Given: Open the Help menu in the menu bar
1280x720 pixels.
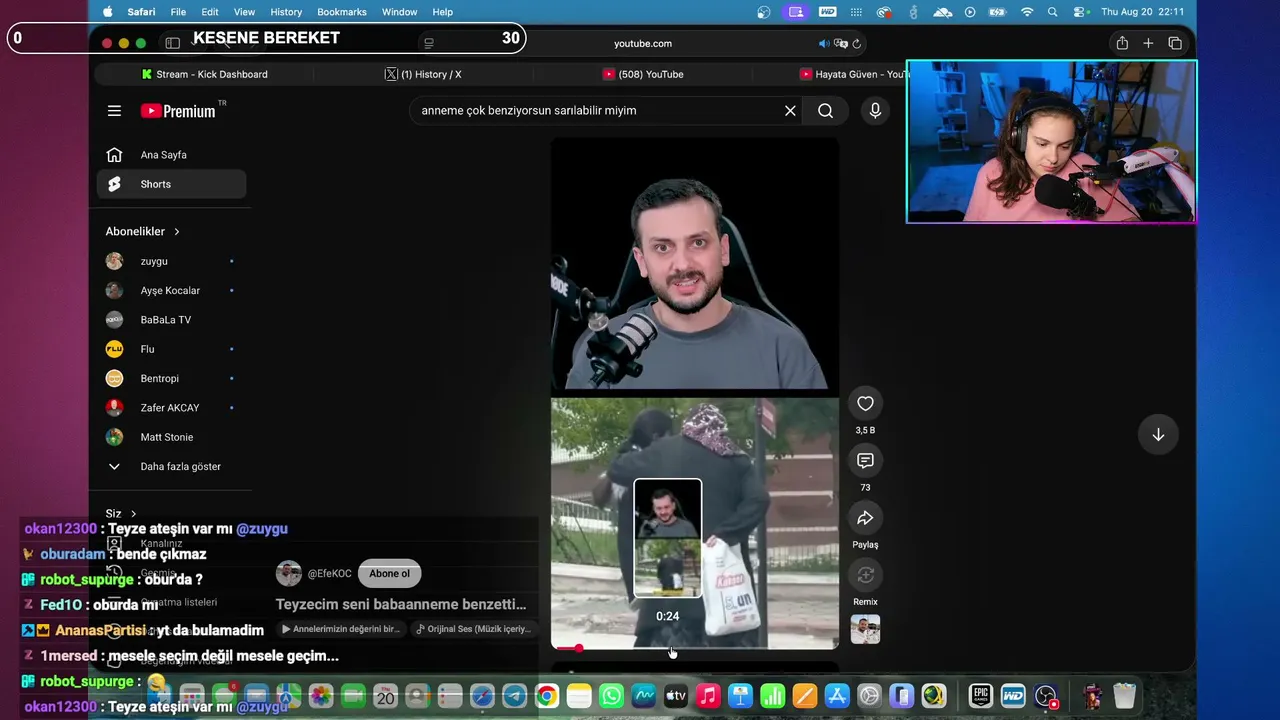Looking at the screenshot, I should click(443, 12).
